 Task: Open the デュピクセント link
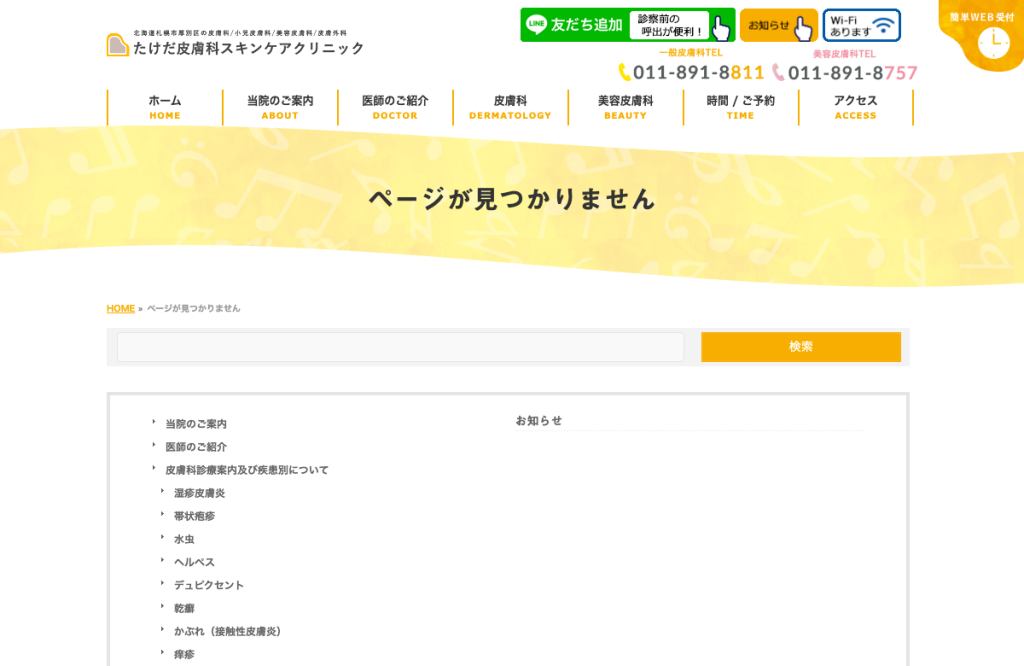[x=209, y=585]
